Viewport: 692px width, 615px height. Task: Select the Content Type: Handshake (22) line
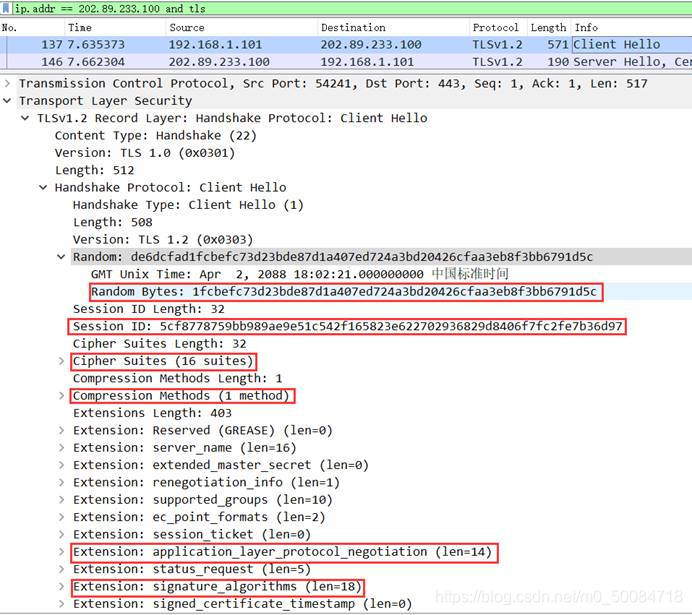coord(155,135)
